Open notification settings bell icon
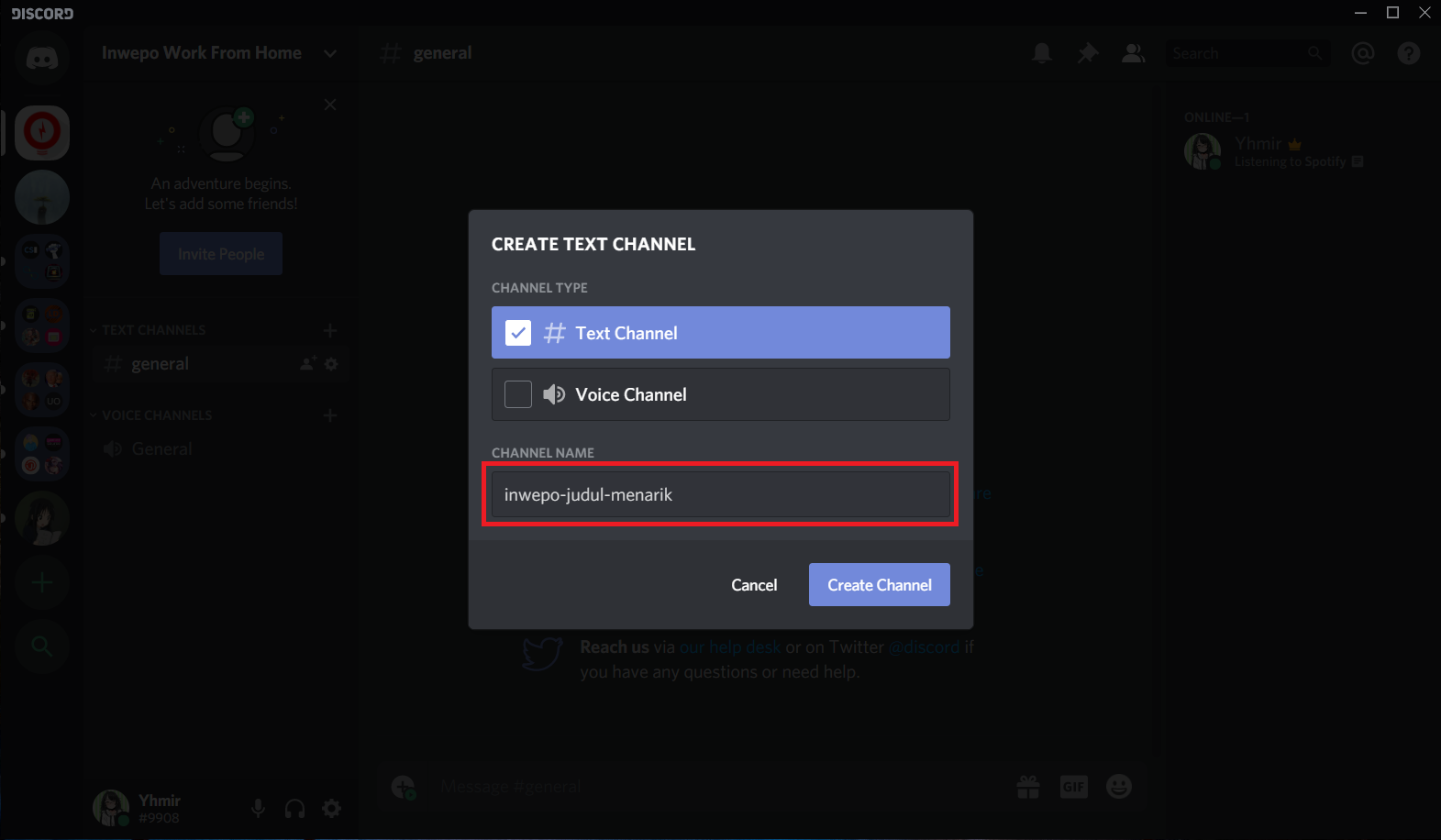The height and width of the screenshot is (840, 1441). pyautogui.click(x=1042, y=53)
